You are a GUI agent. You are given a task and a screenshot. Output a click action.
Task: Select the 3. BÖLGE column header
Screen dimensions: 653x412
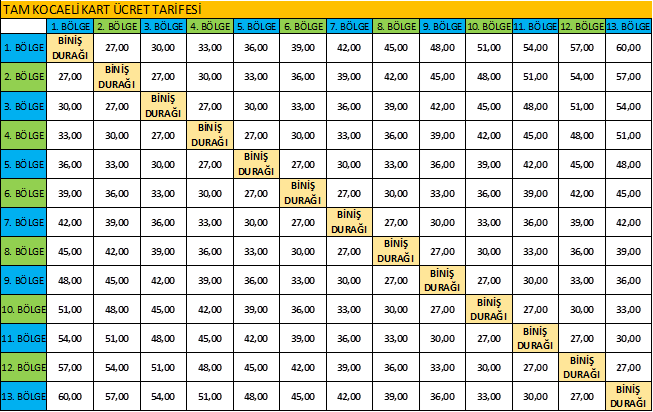pos(163,24)
